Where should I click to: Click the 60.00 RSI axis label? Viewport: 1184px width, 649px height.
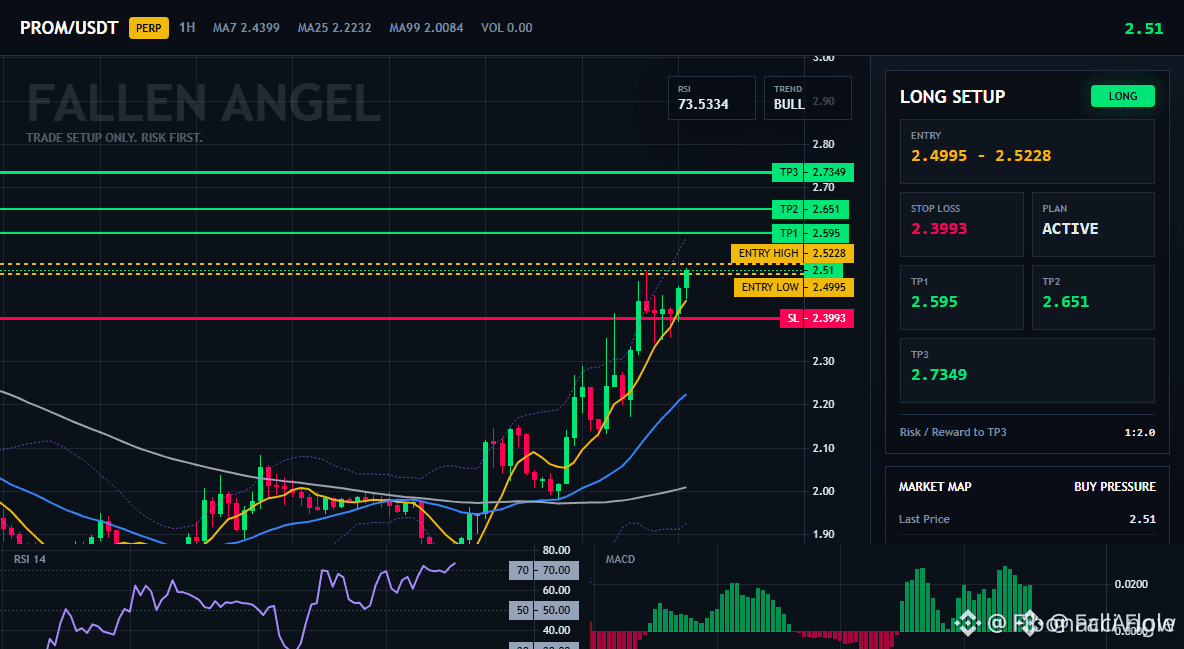557,590
